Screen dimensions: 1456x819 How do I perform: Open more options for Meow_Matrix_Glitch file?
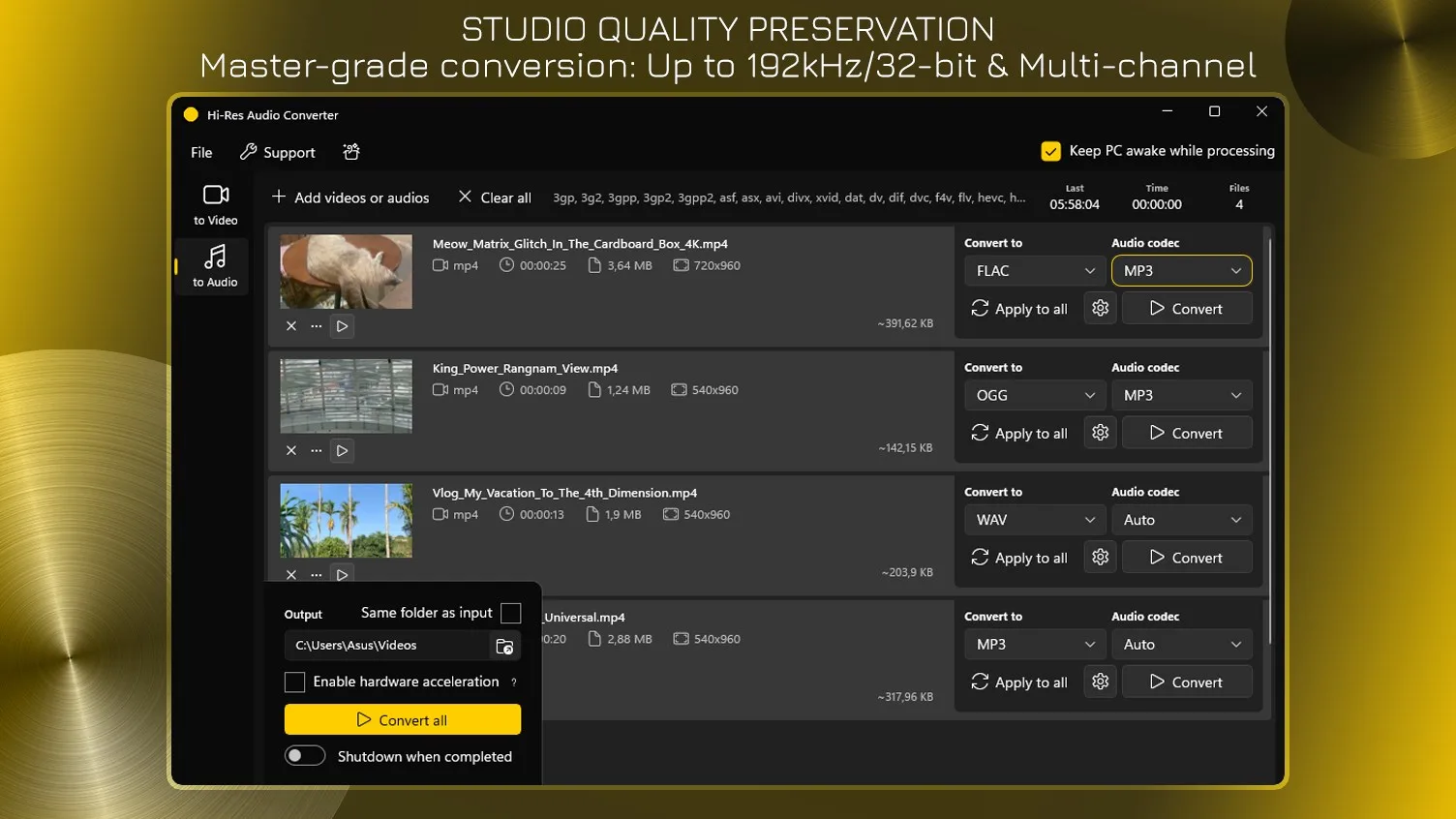[x=317, y=326]
